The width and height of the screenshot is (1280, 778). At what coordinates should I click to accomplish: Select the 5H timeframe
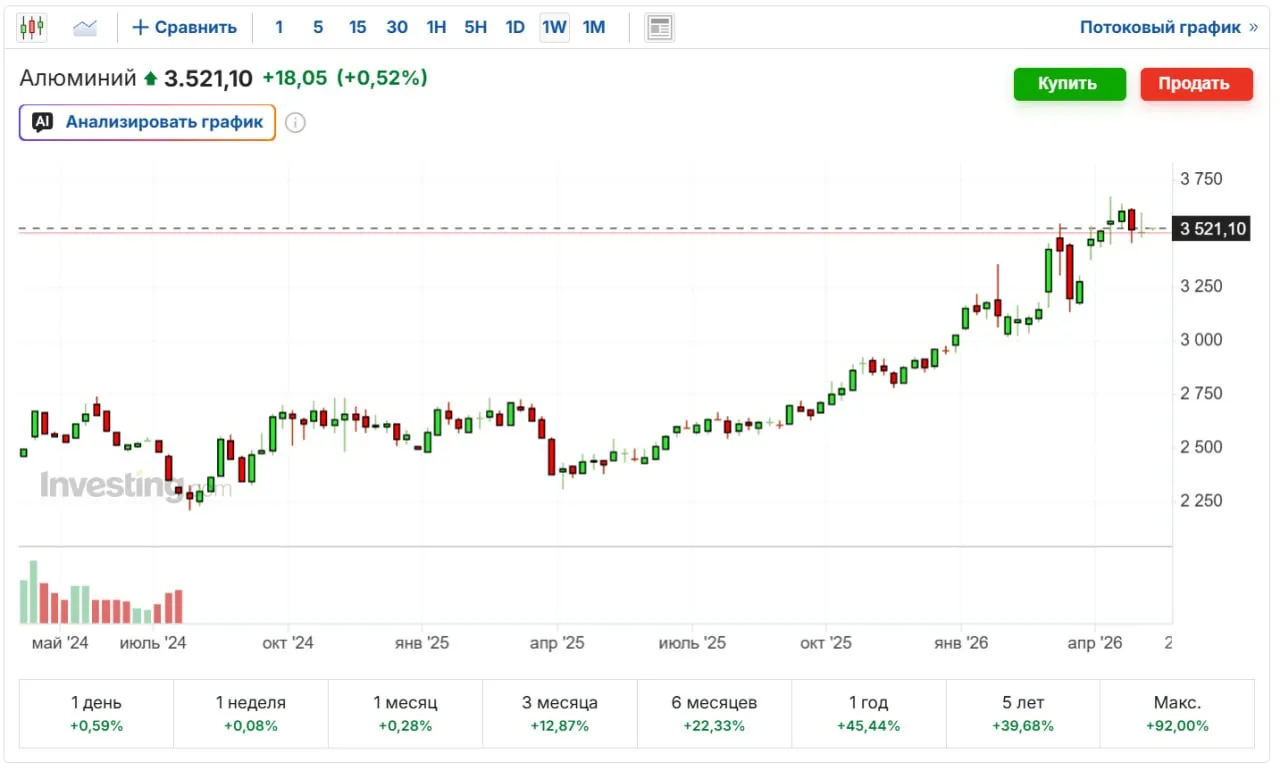coord(475,27)
